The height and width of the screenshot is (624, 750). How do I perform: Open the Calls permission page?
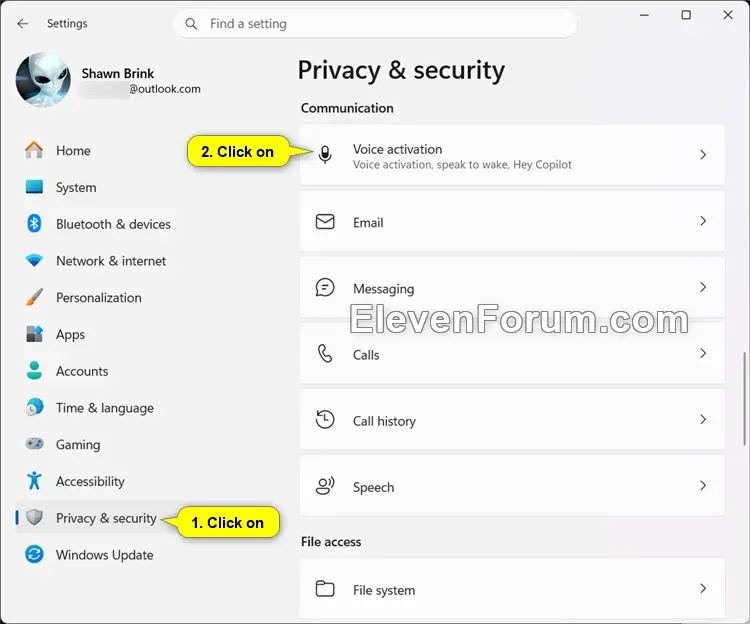click(x=512, y=353)
